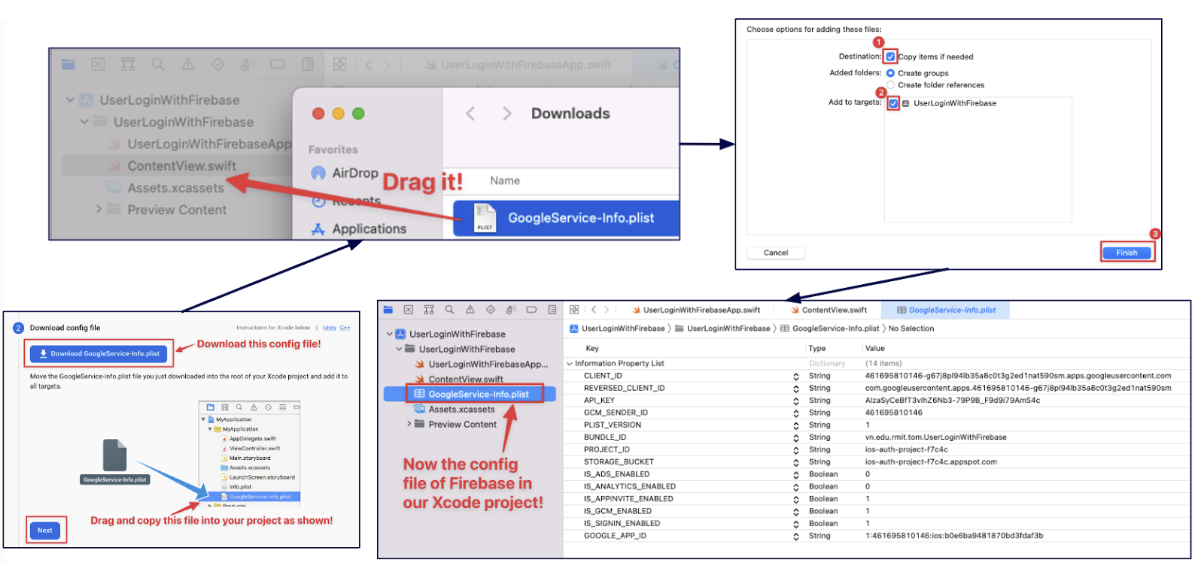Click the magnifier Find icon in the blurred Xcode window
This screenshot has width=1200, height=567.
point(159,64)
